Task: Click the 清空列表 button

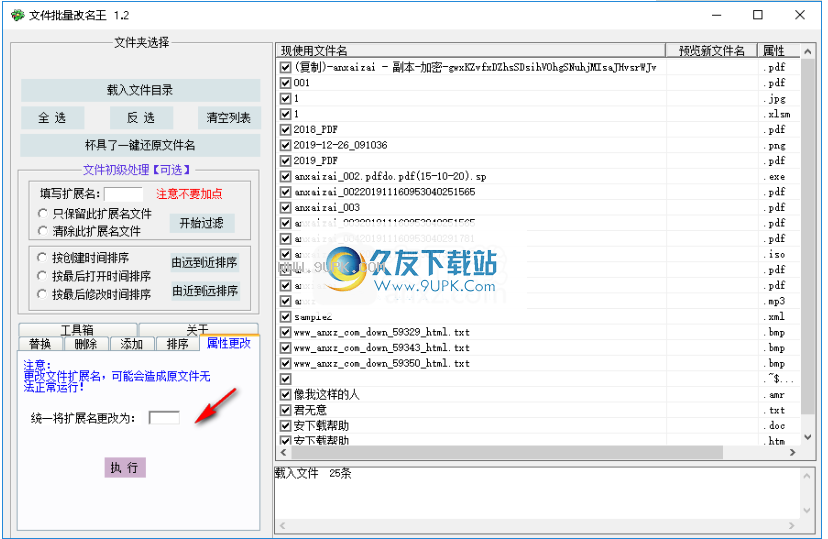Action: [x=229, y=118]
